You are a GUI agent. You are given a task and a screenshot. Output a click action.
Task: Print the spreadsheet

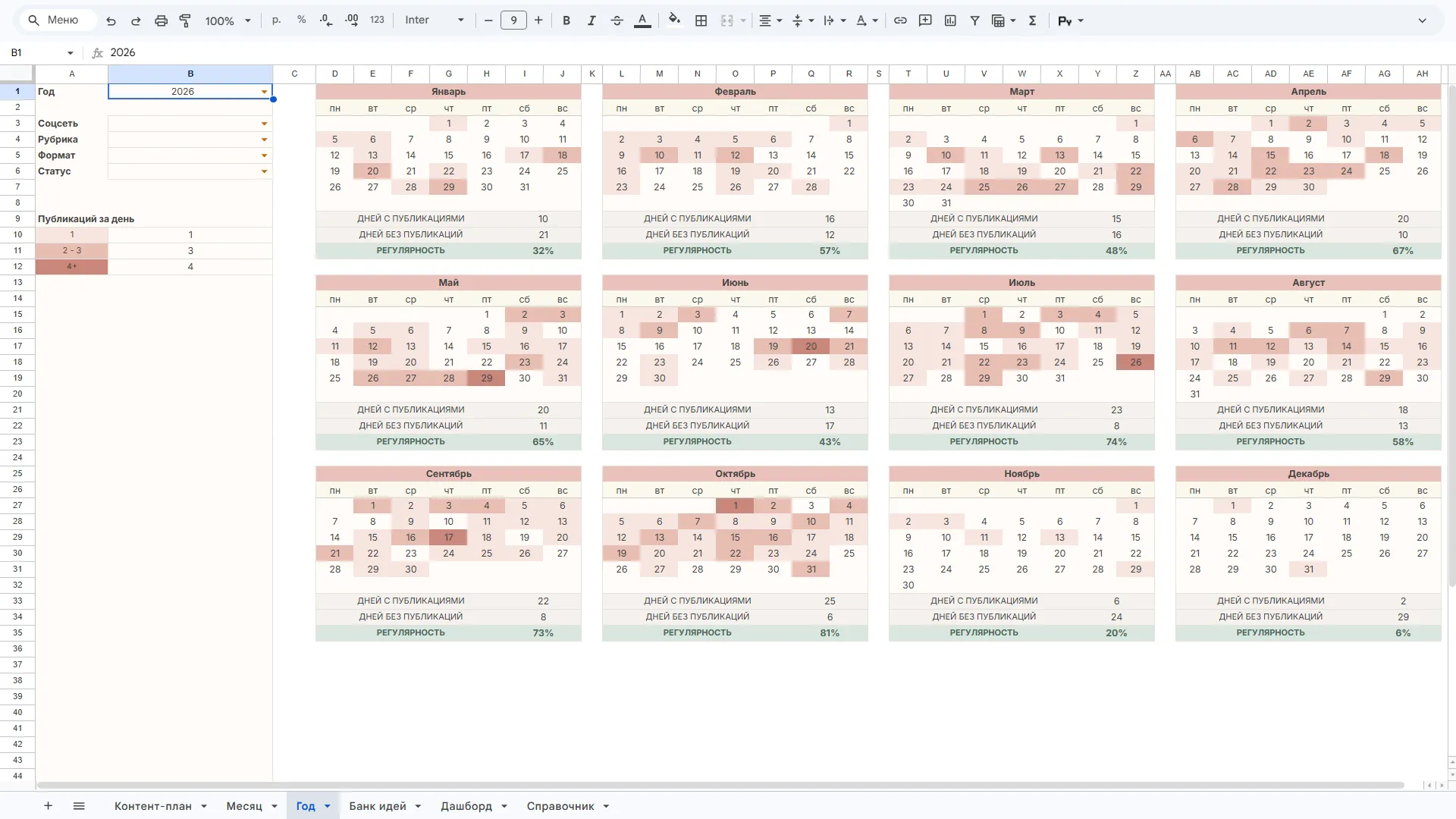161,20
